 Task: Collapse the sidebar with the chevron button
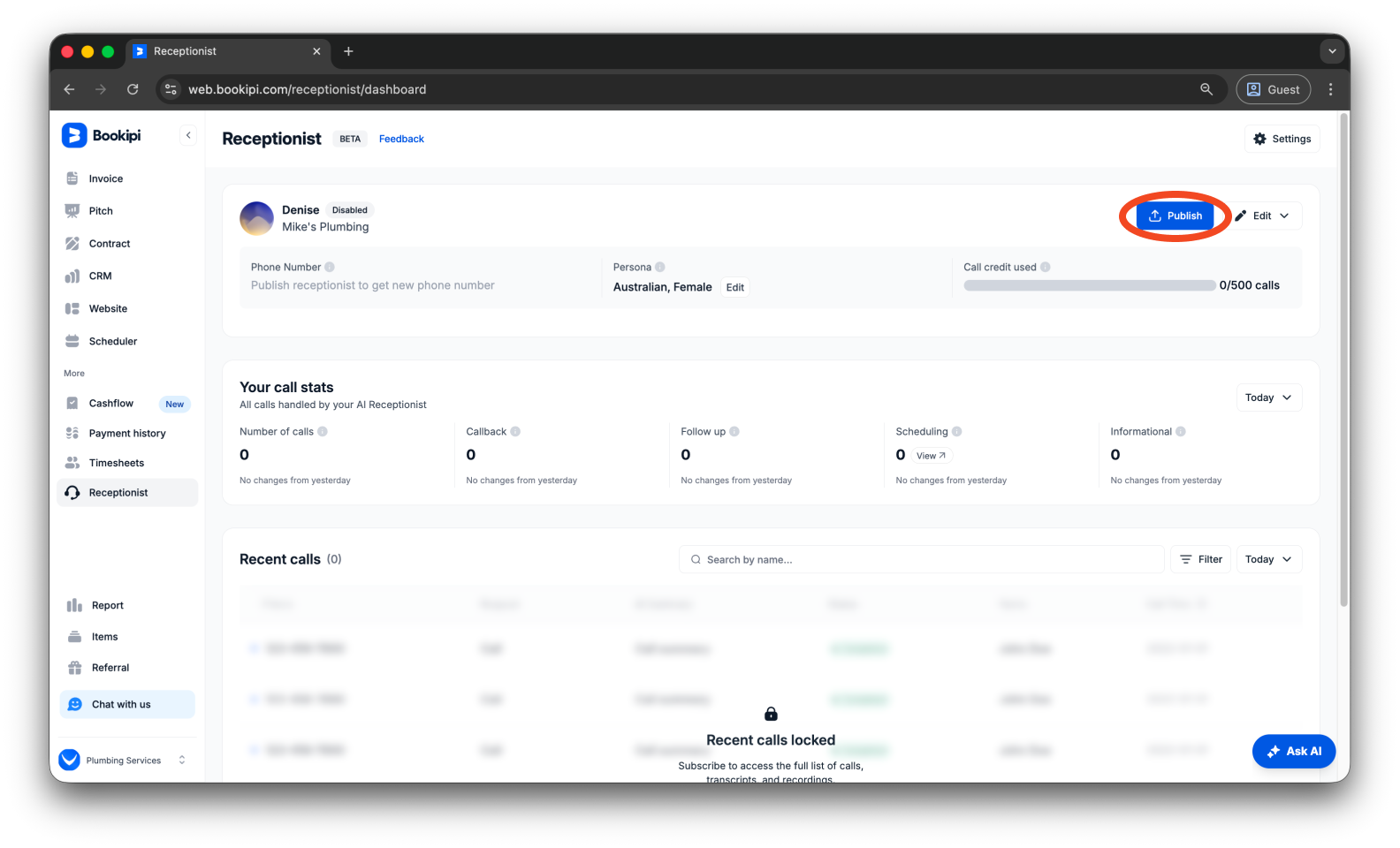pyautogui.click(x=188, y=135)
